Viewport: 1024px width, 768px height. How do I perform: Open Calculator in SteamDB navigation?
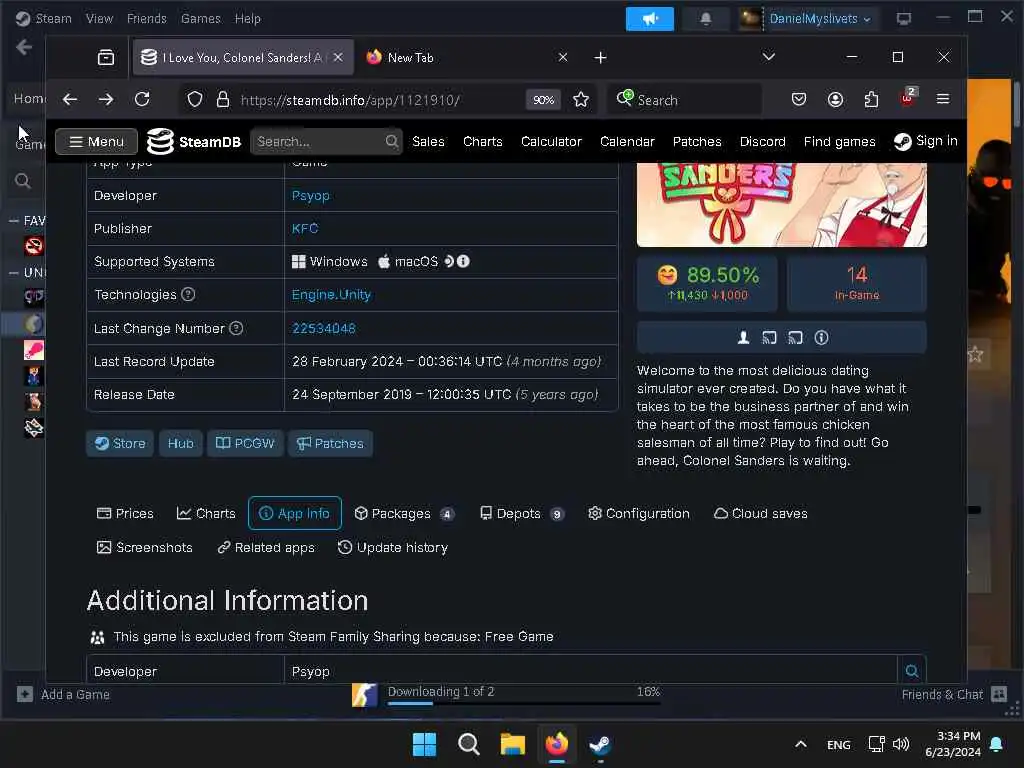click(551, 142)
